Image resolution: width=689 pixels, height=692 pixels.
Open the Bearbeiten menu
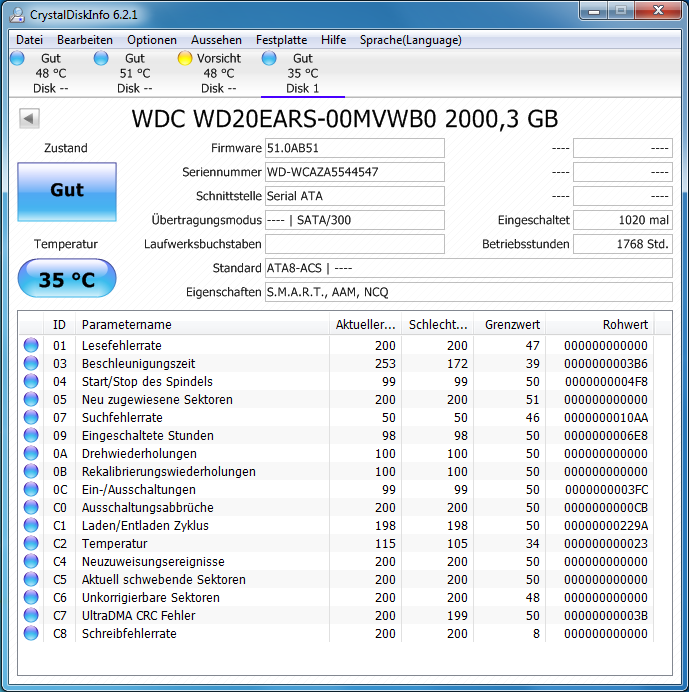point(85,40)
